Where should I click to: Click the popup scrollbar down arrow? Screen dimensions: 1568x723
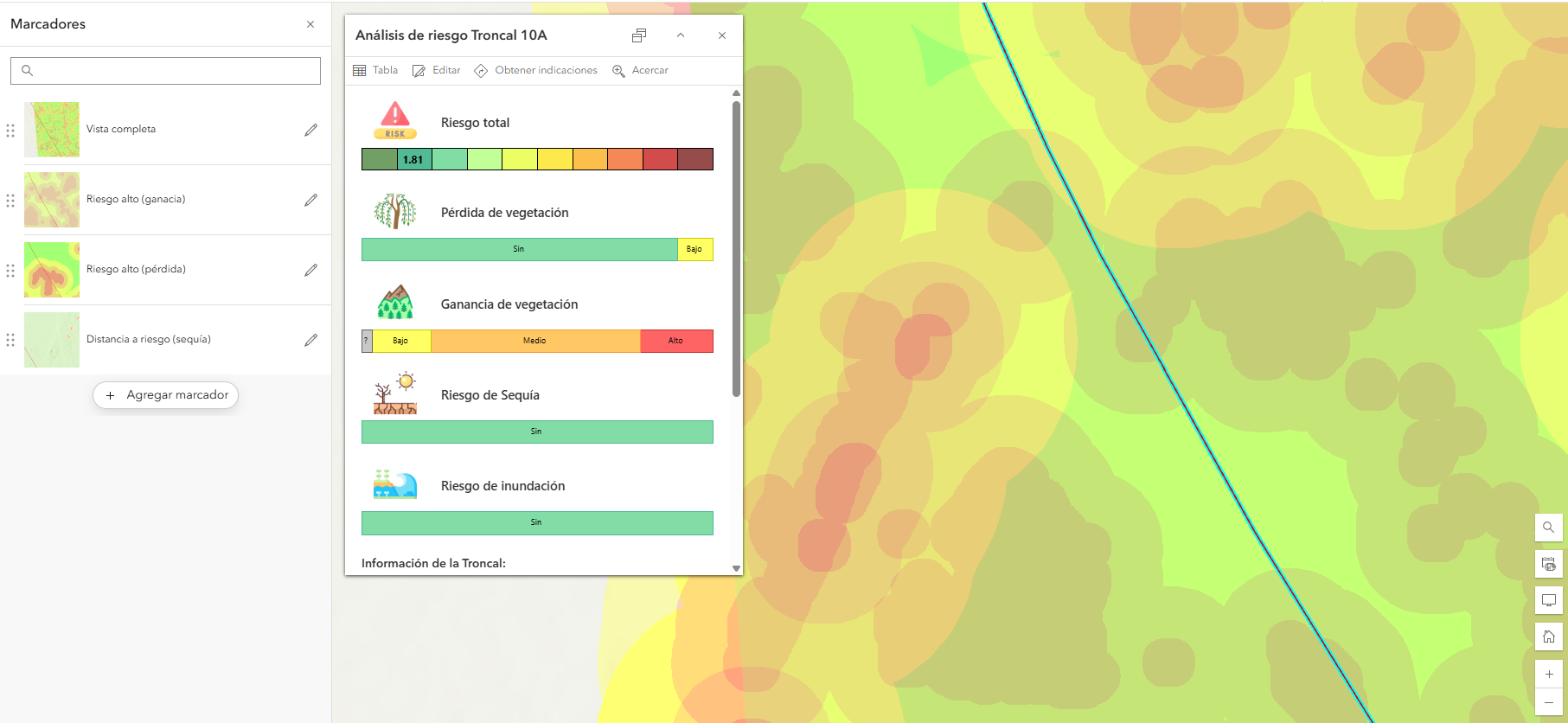click(736, 568)
